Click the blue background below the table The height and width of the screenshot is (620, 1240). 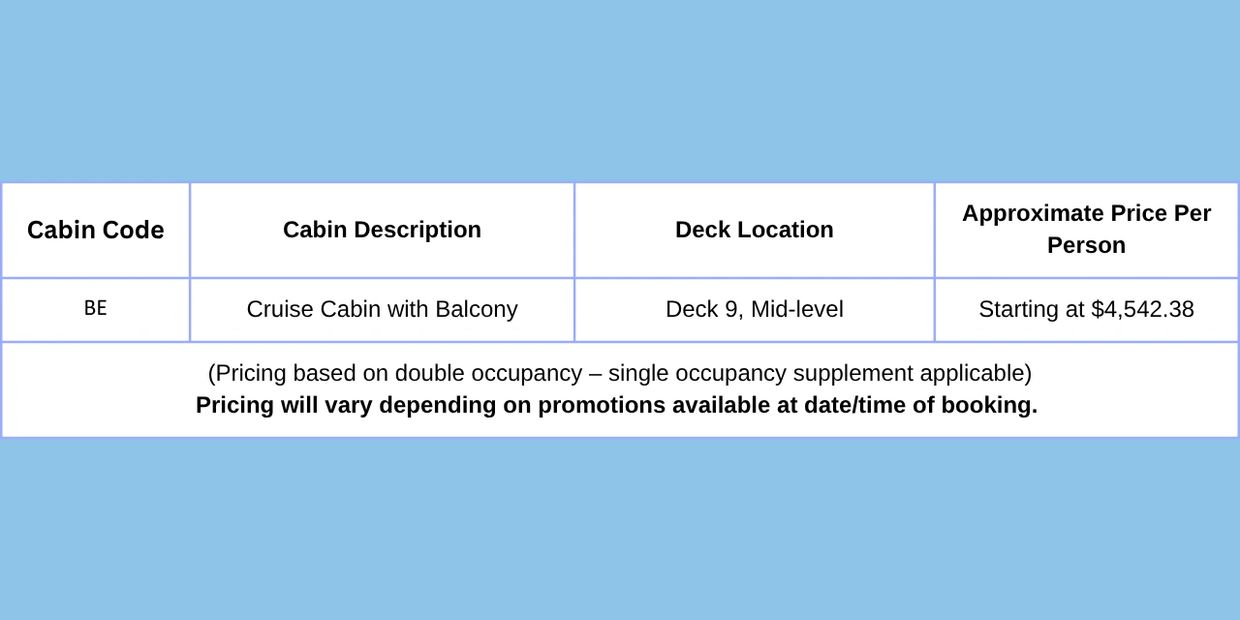[x=620, y=530]
